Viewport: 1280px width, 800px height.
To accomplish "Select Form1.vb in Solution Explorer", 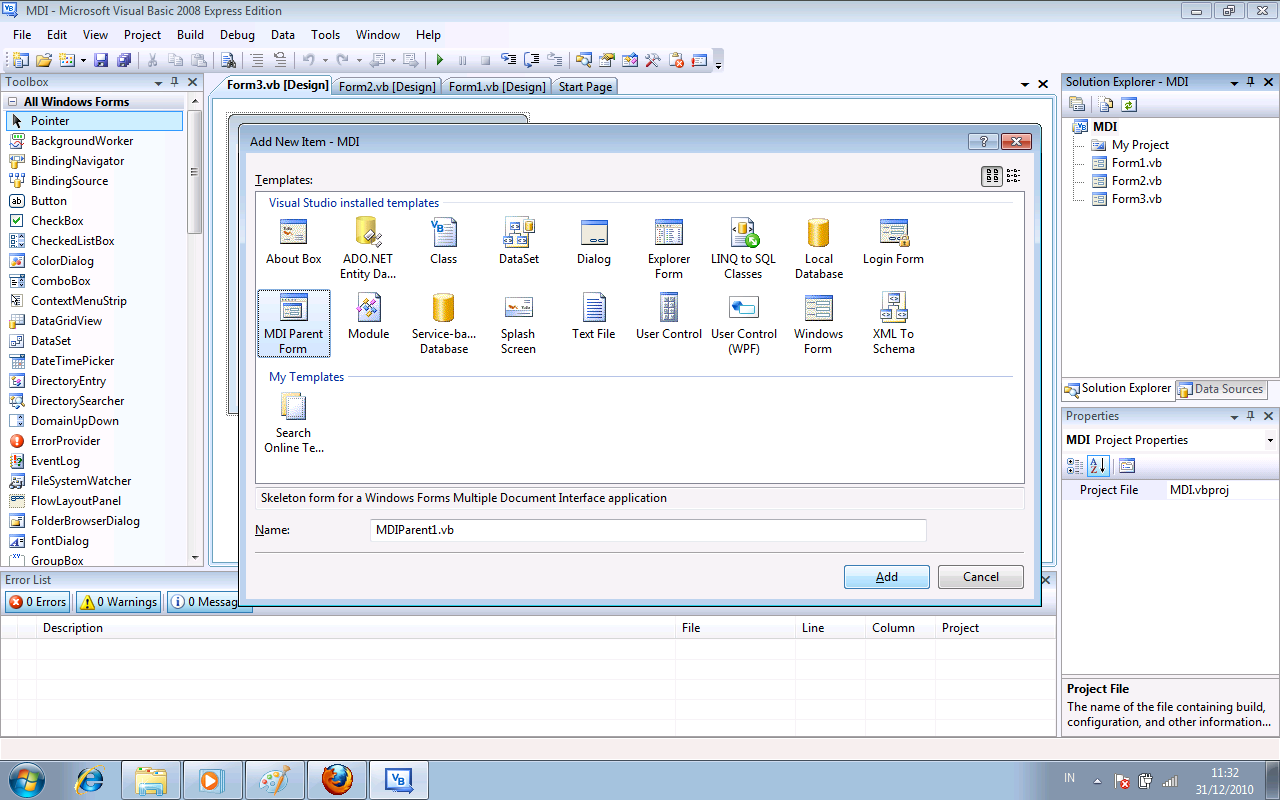I will click(x=1136, y=163).
